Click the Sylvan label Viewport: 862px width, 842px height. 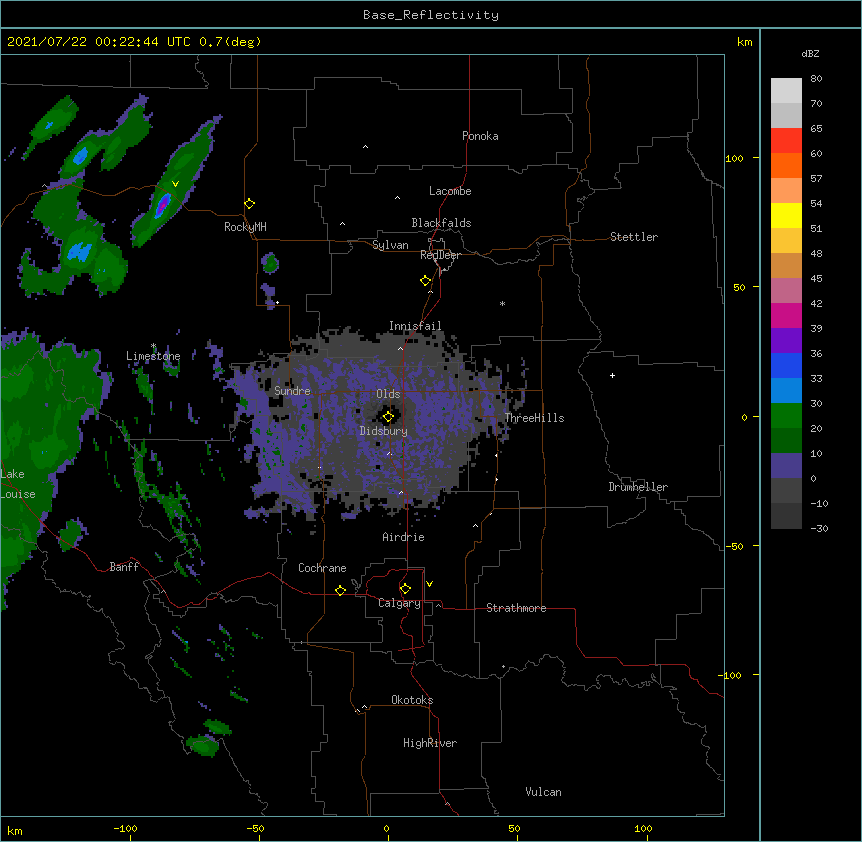coord(390,245)
